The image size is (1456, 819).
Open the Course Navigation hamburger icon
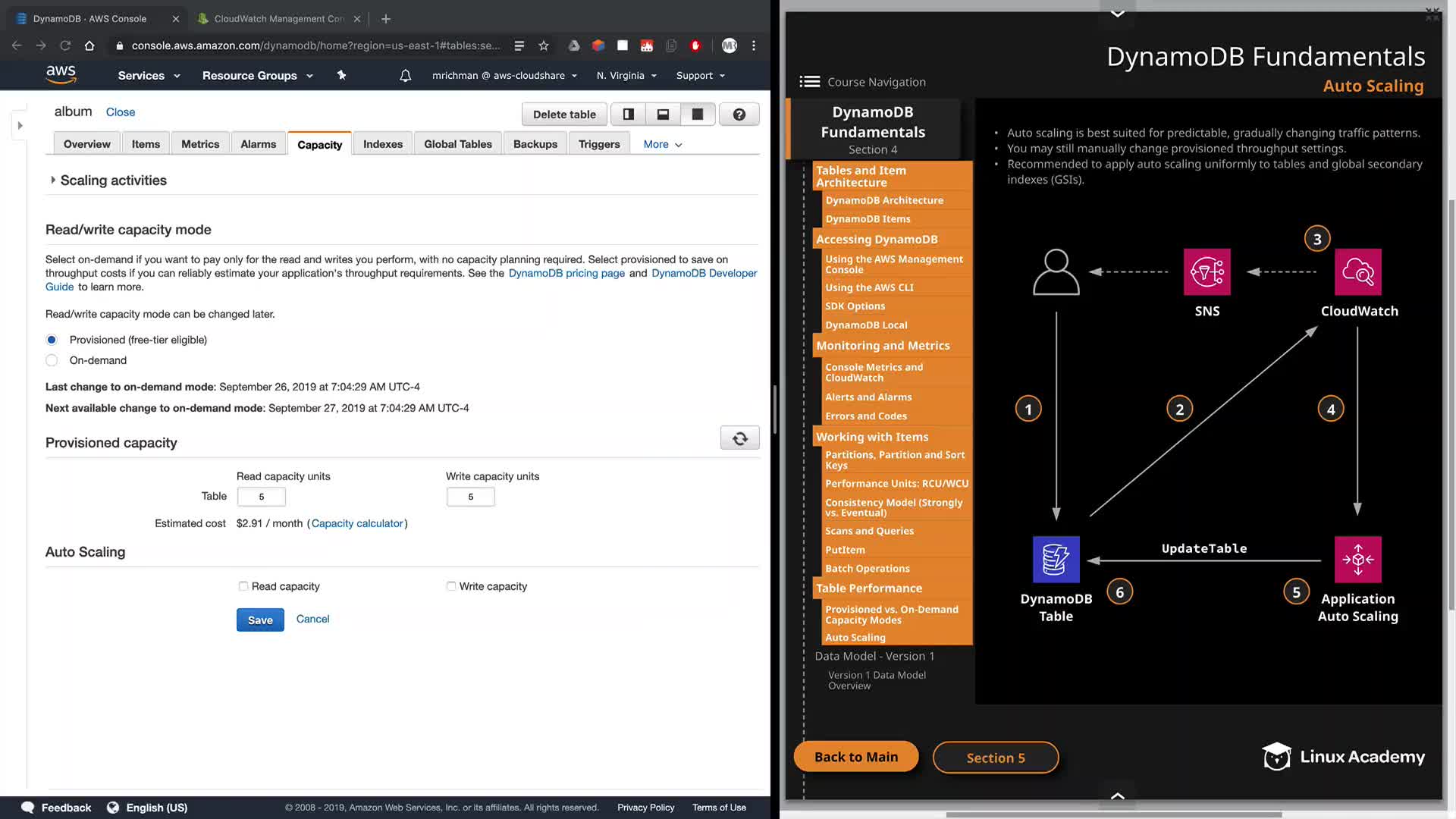(x=809, y=82)
